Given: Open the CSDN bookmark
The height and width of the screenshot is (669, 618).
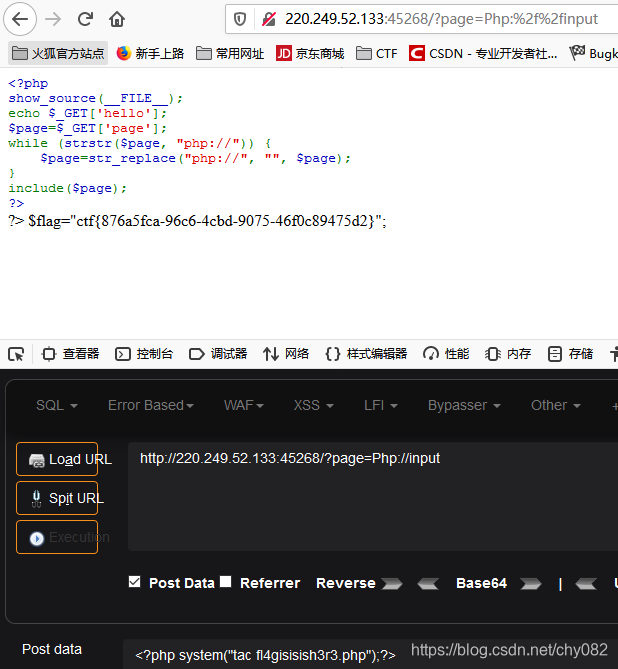Looking at the screenshot, I should point(483,53).
